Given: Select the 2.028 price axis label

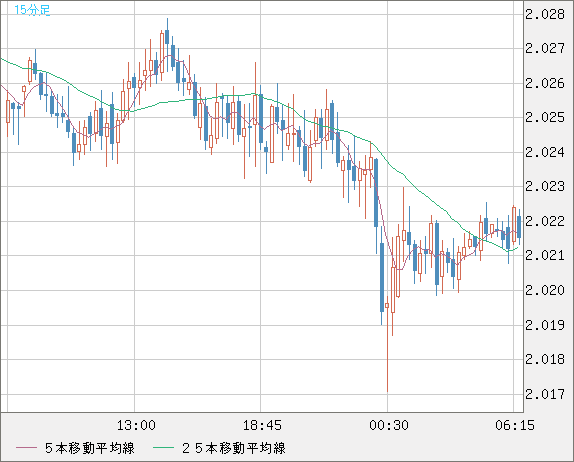Looking at the screenshot, I should point(545,15).
